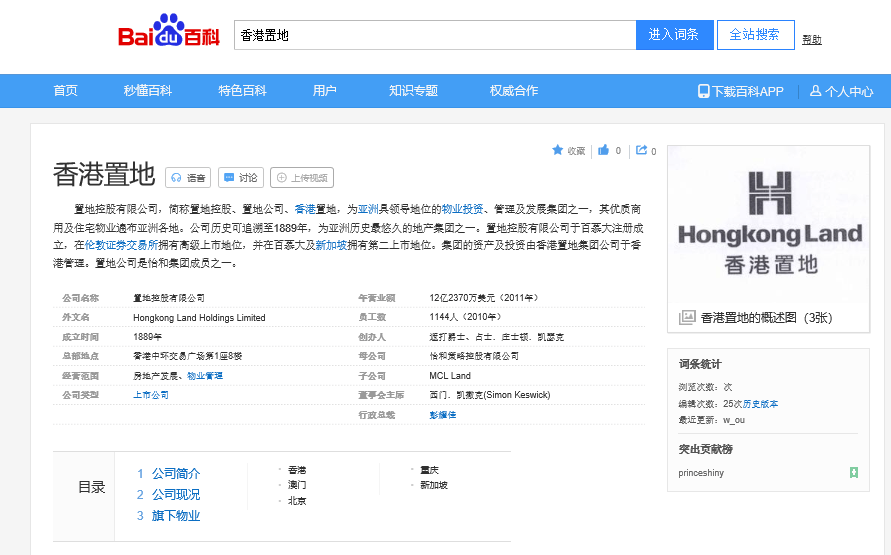The image size is (891, 555).
Task: Click the green badge beside princeshiny
Action: coord(853,473)
